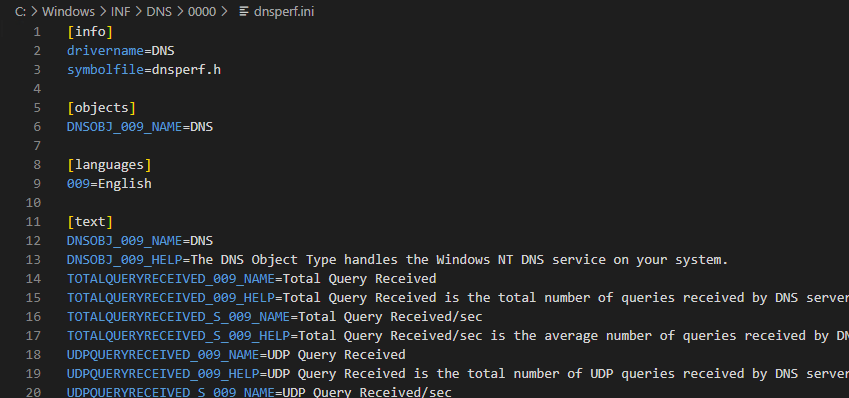Image resolution: width=849 pixels, height=398 pixels.
Task: Click the 009=English line
Action: pyautogui.click(x=109, y=184)
